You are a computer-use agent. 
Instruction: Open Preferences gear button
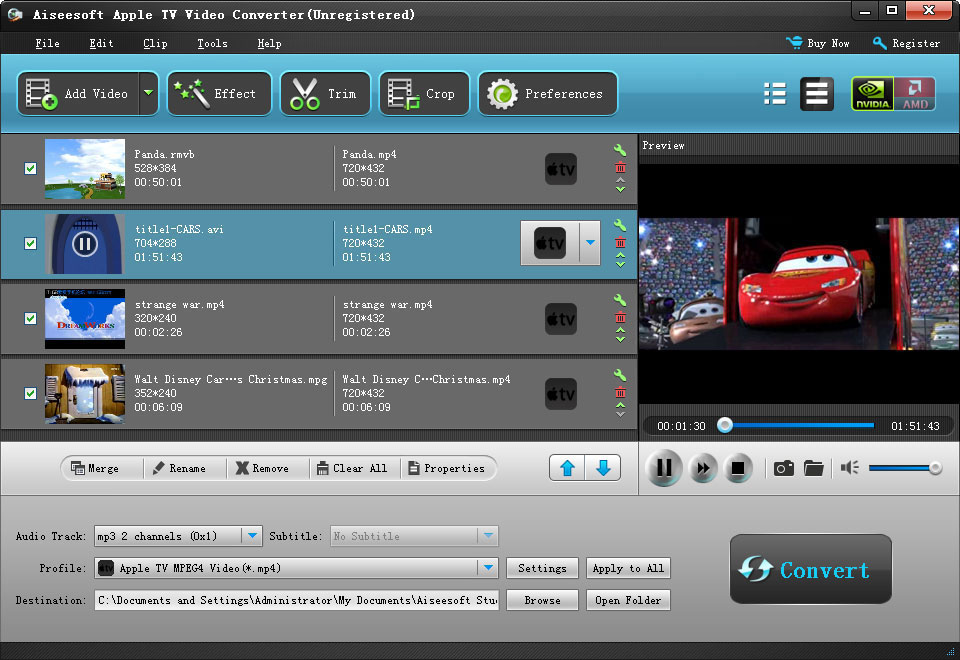[547, 94]
